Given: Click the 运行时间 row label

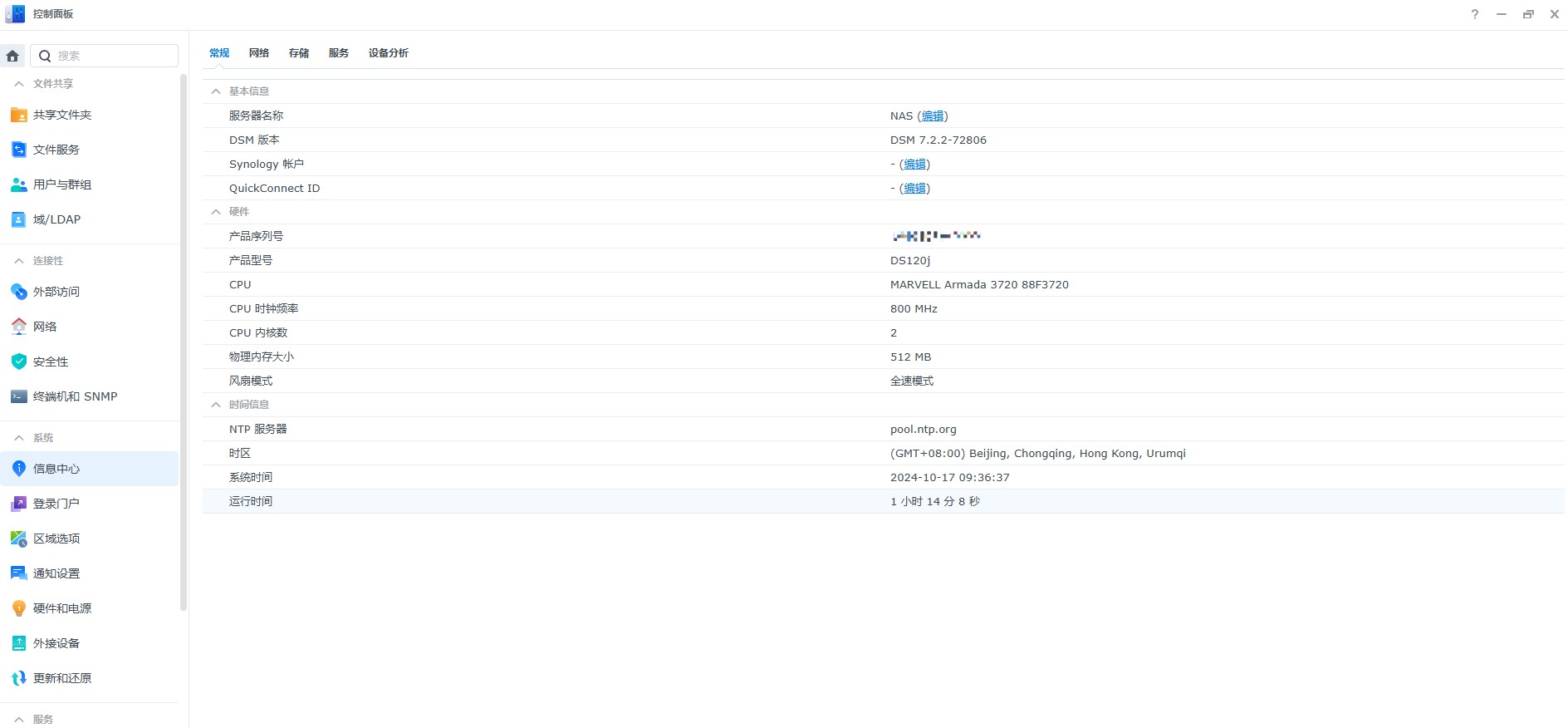Looking at the screenshot, I should tap(251, 501).
